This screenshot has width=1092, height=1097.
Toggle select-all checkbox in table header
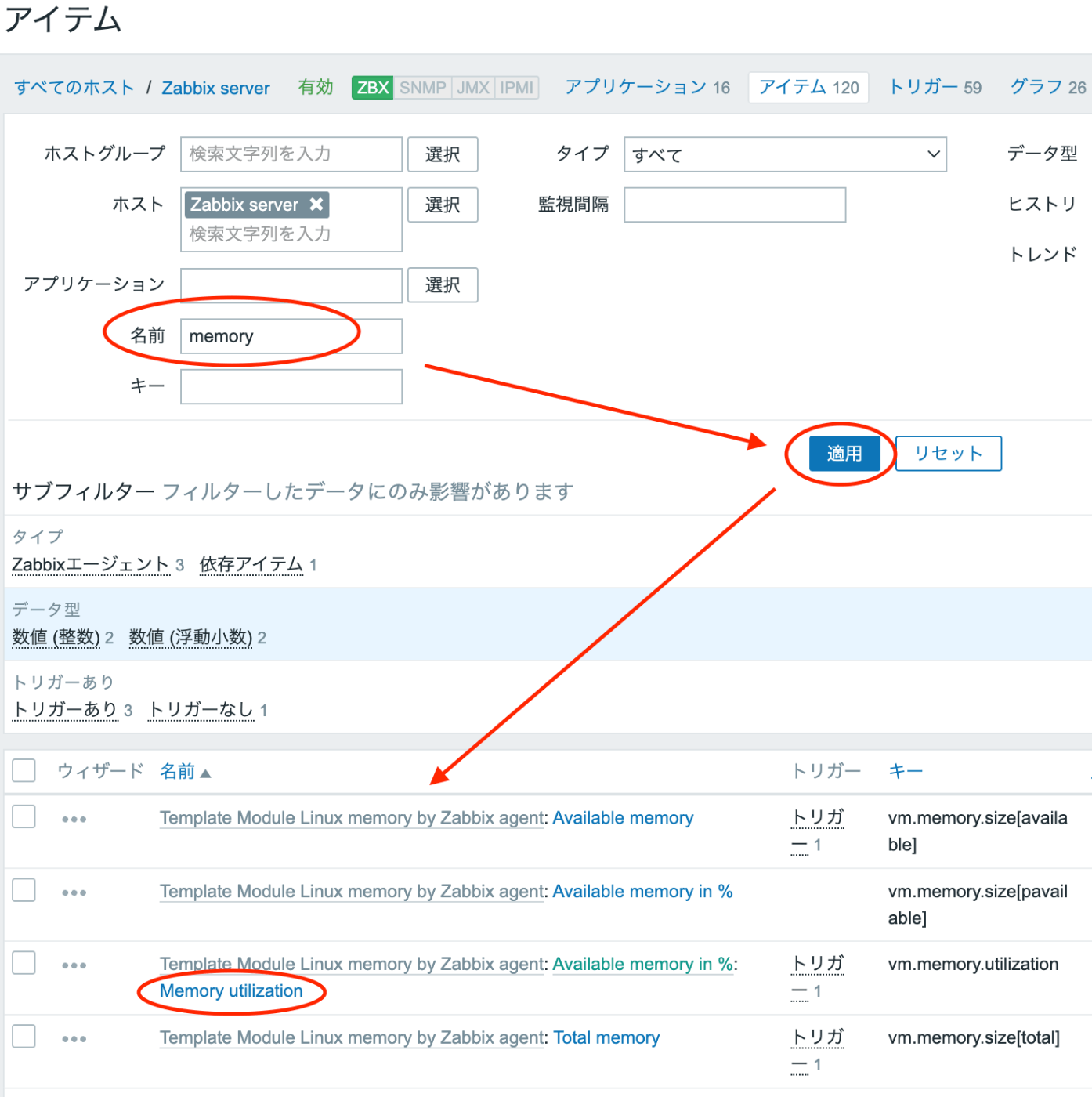click(x=24, y=770)
